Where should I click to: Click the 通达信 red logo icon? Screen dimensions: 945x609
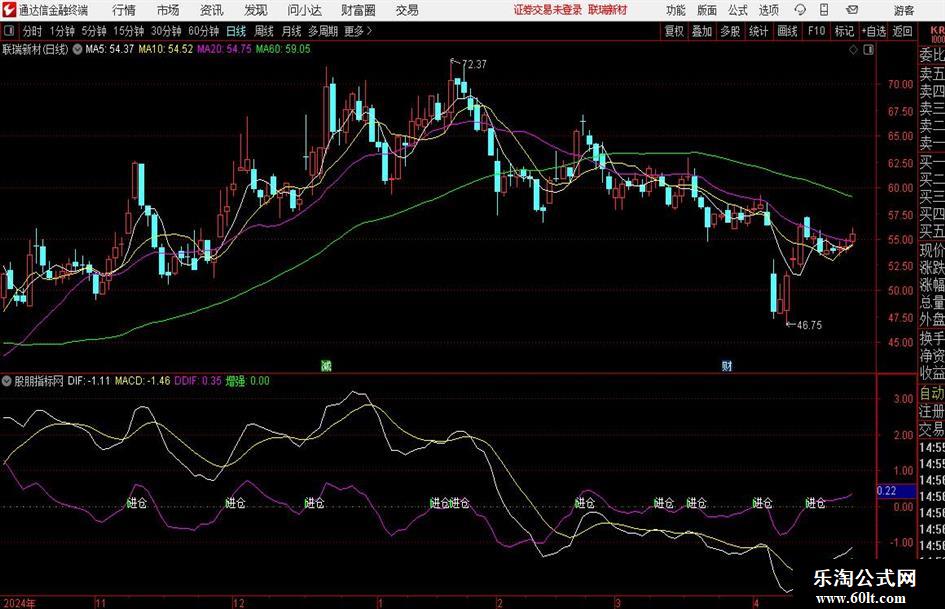pyautogui.click(x=8, y=10)
